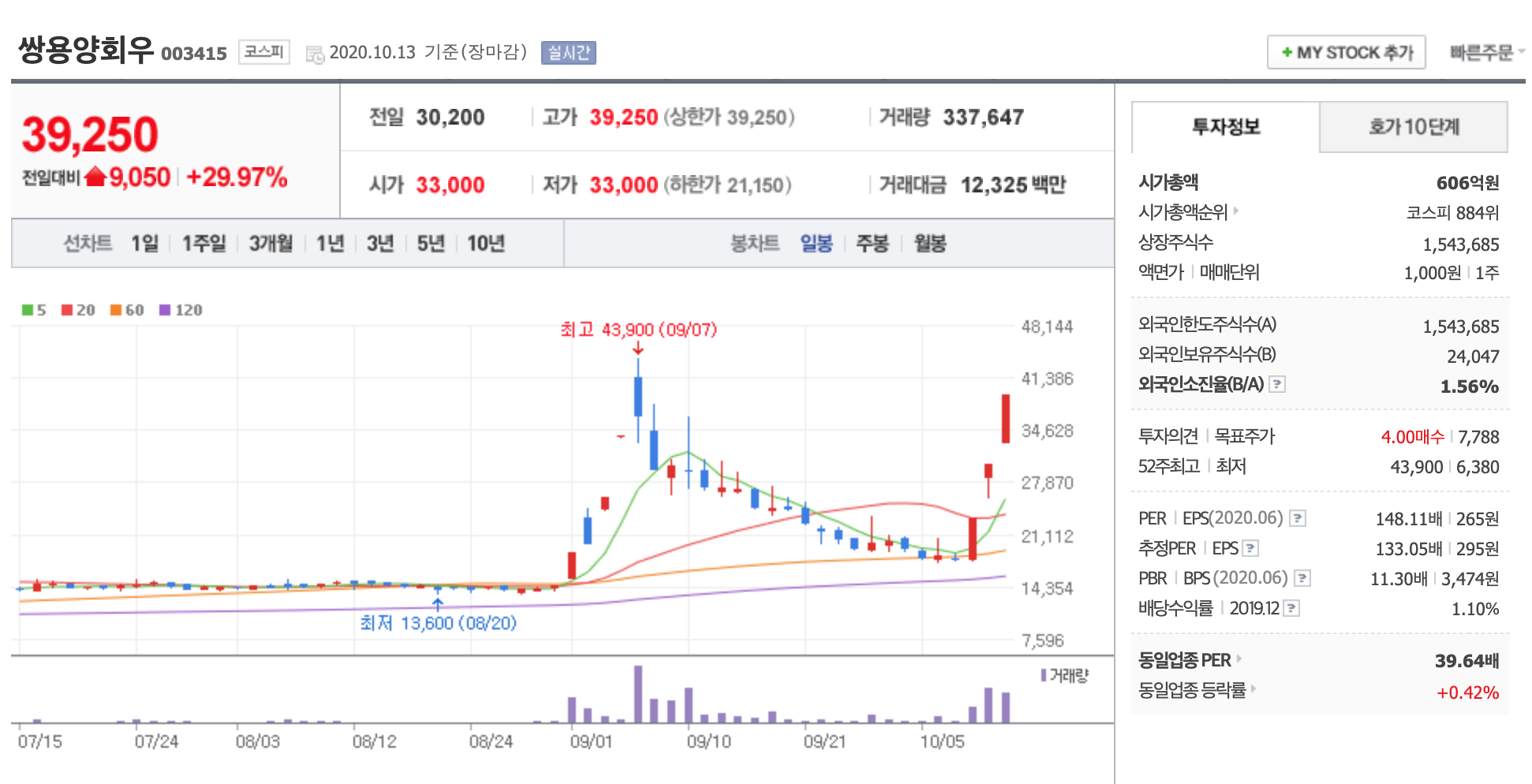Click the 39.64배 sector PER value

tap(1467, 661)
